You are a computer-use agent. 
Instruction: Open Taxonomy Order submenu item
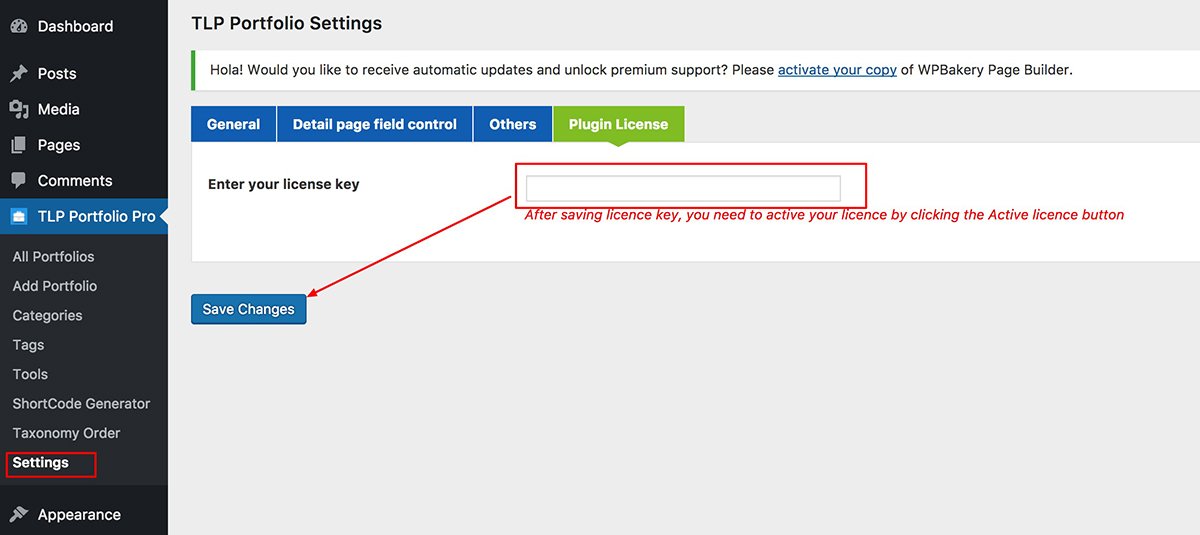coord(66,433)
